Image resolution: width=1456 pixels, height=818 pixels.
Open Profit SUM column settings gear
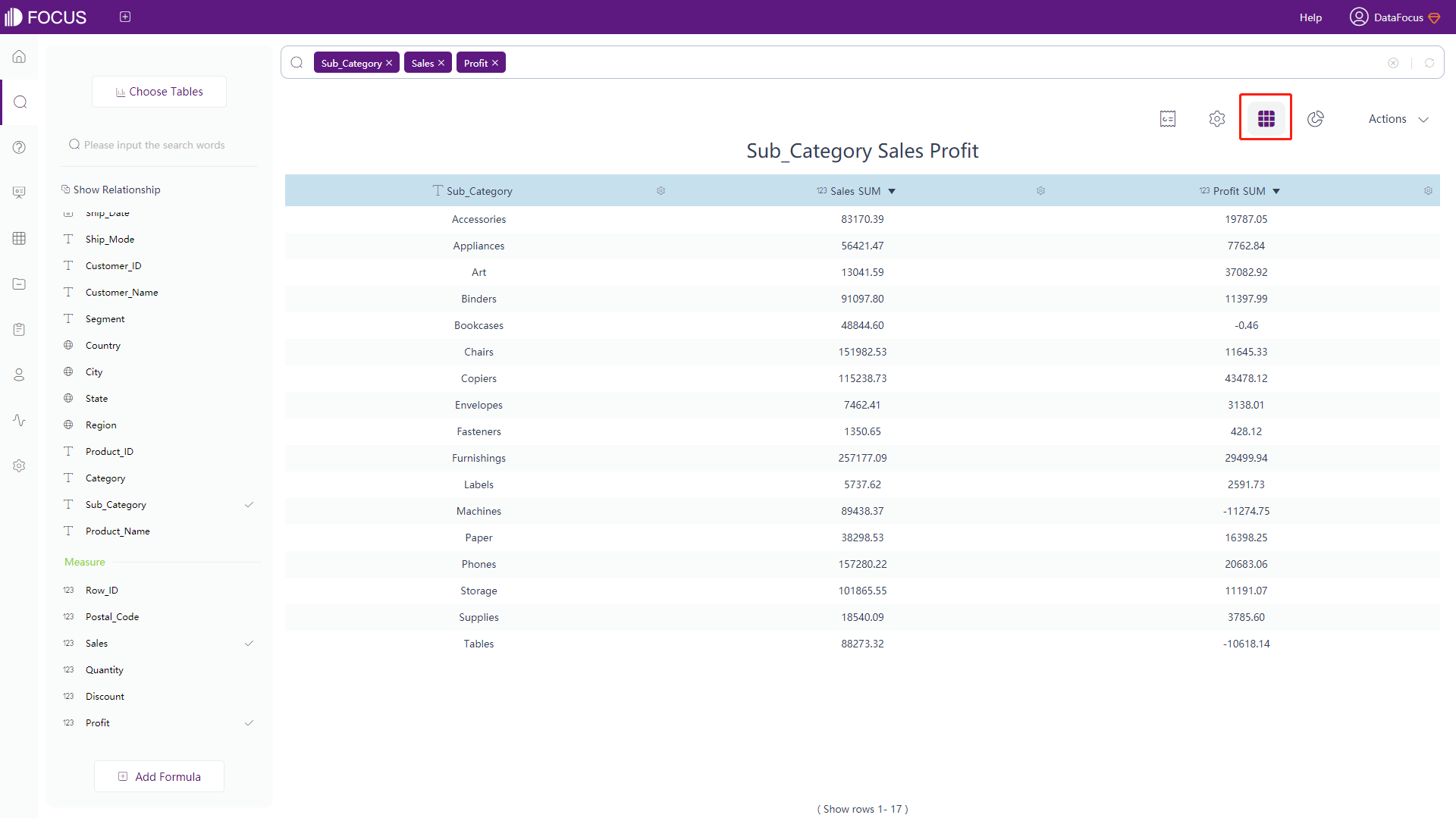click(1429, 191)
